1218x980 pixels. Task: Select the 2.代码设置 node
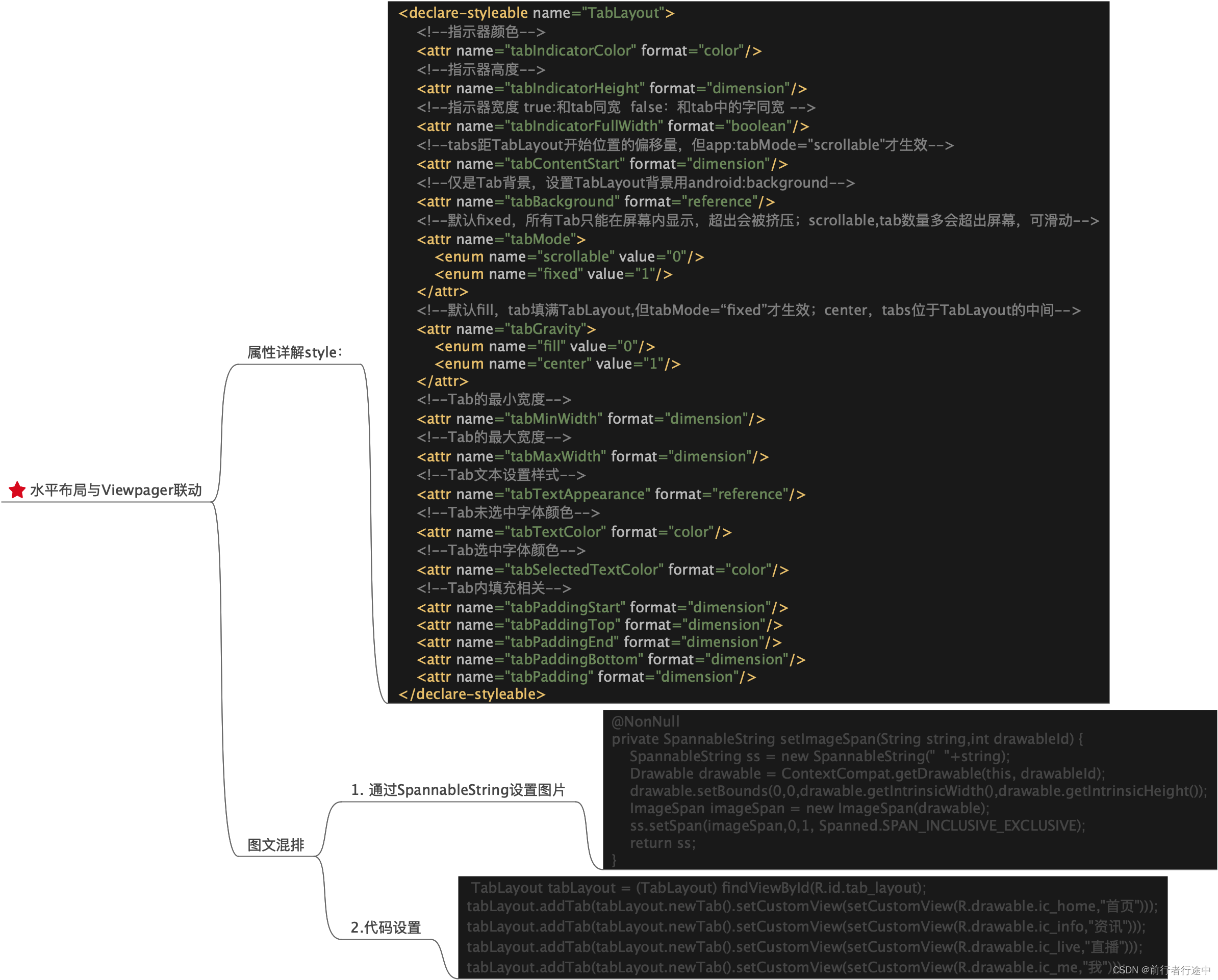tap(386, 927)
